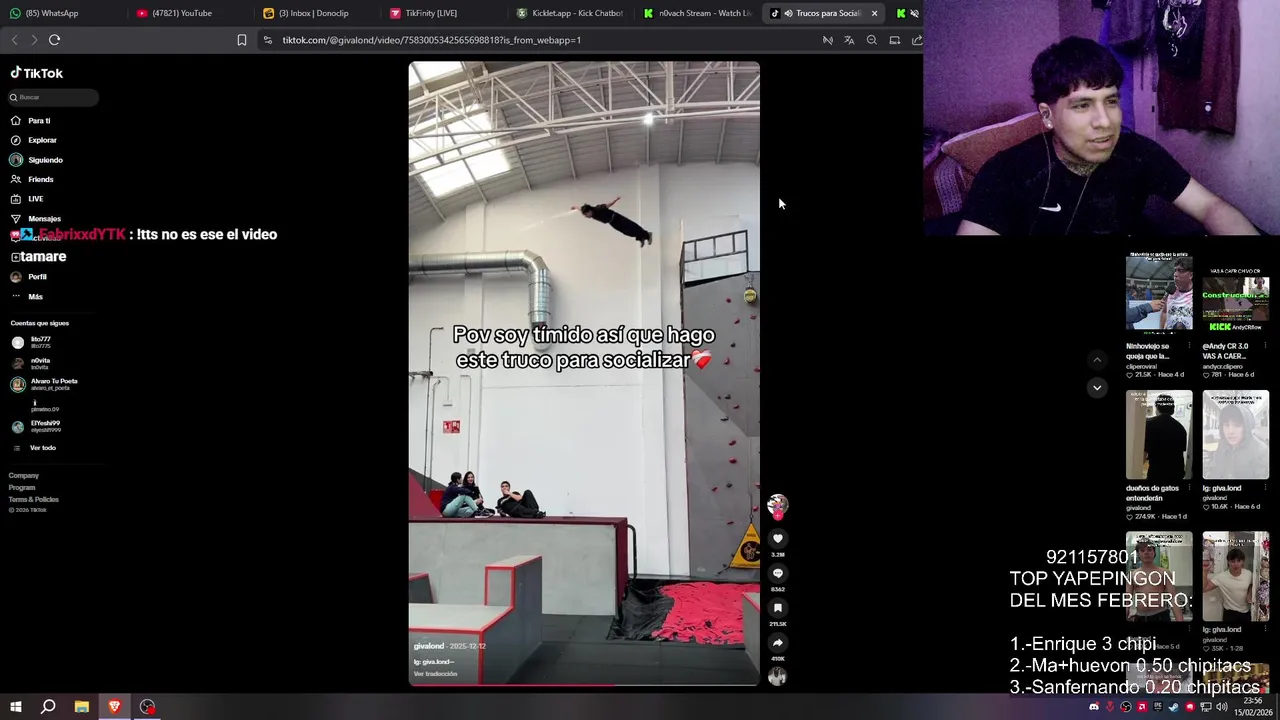Screen dimensions: 1280x720
Task: Switch to the Kicklet.app Kick Chatbot tab
Action: [570, 13]
